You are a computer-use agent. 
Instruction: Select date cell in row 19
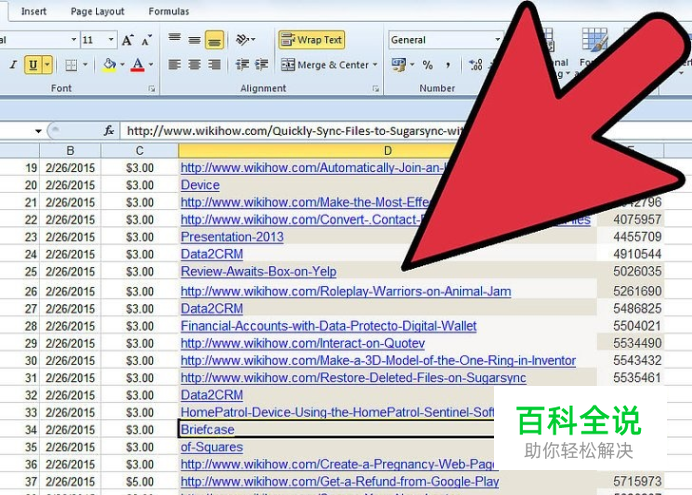pos(70,168)
